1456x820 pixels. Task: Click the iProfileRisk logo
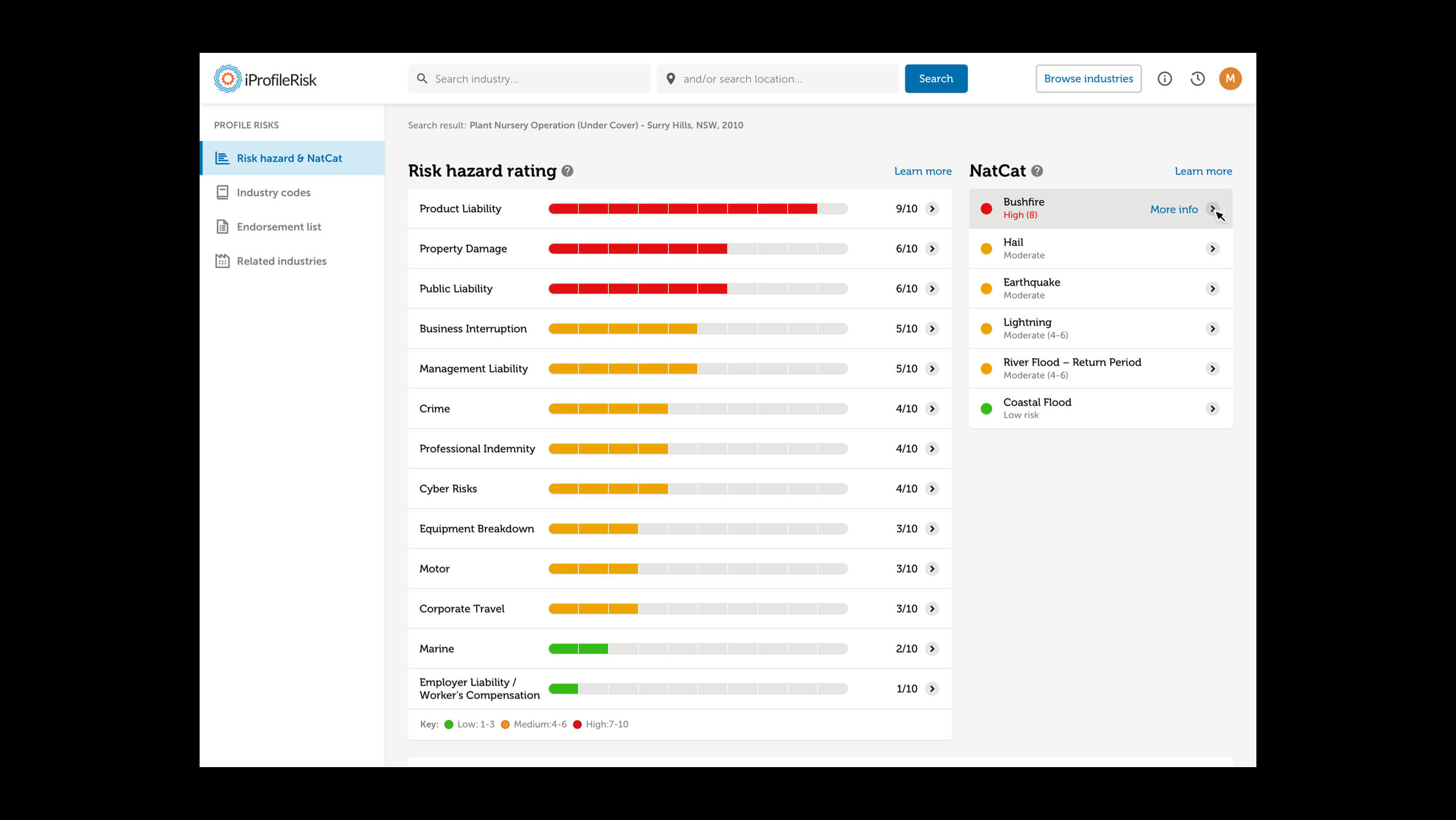click(265, 79)
